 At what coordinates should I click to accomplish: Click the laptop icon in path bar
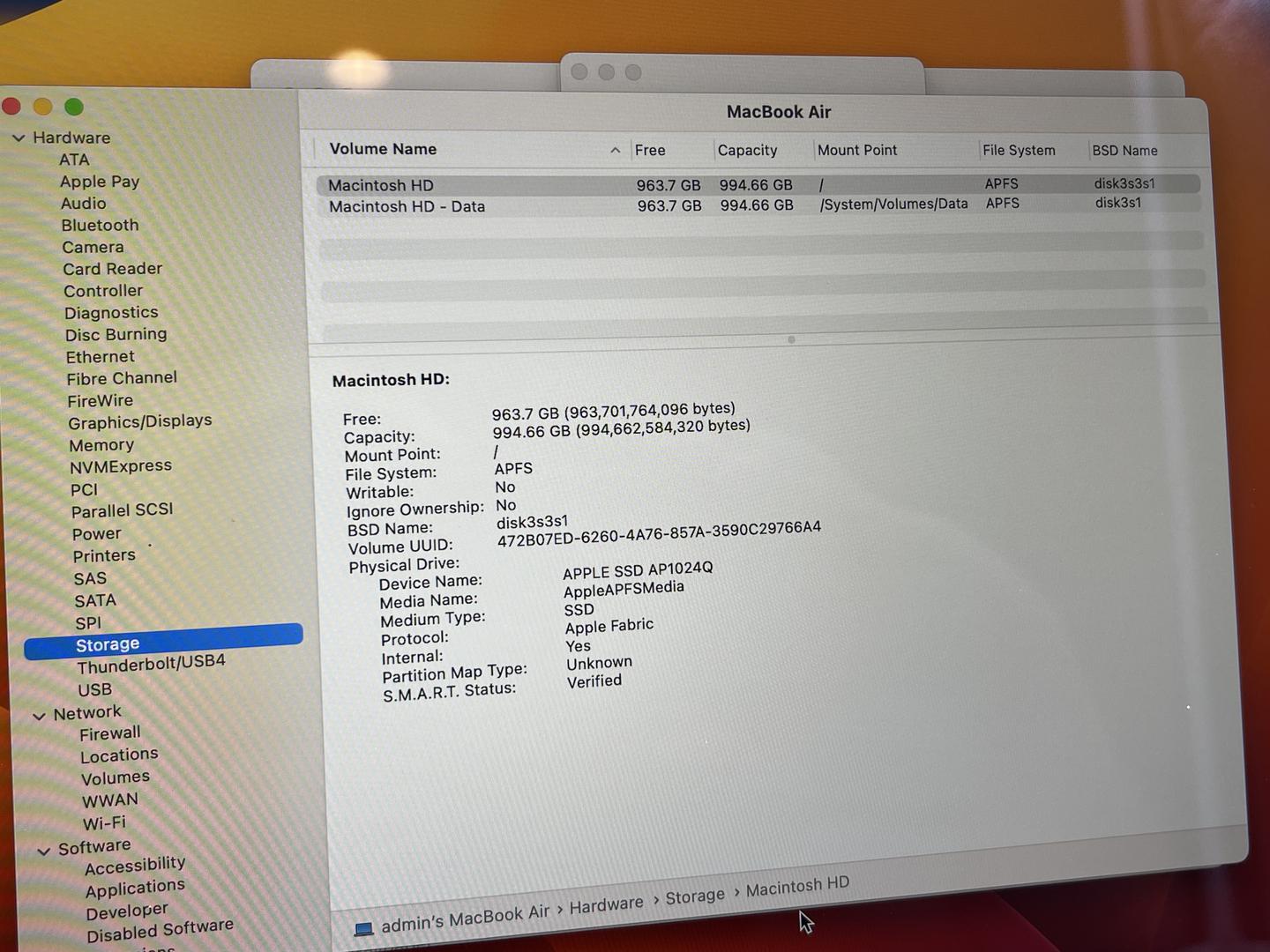coord(363,929)
